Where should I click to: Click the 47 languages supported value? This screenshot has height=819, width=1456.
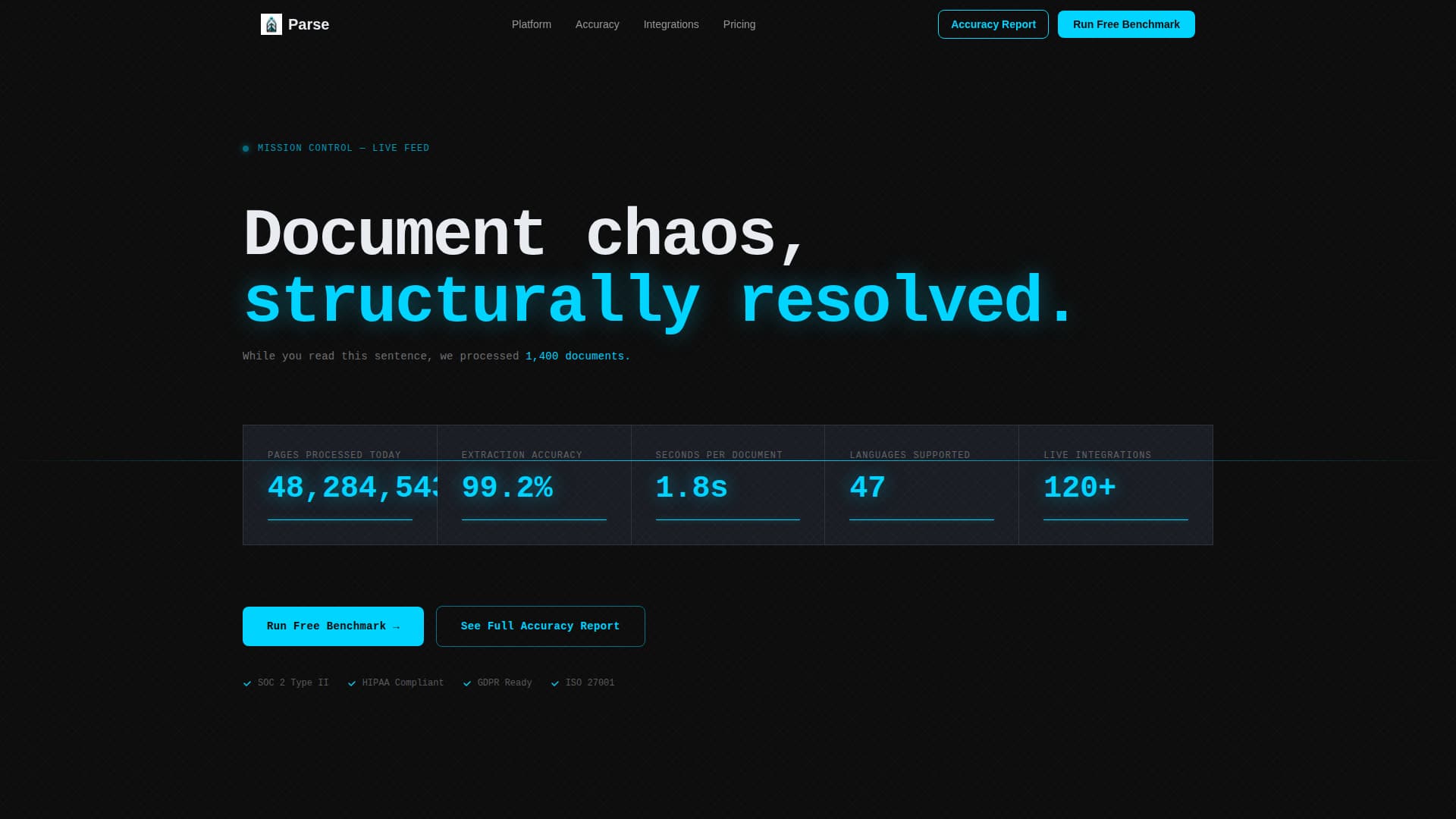point(868,488)
